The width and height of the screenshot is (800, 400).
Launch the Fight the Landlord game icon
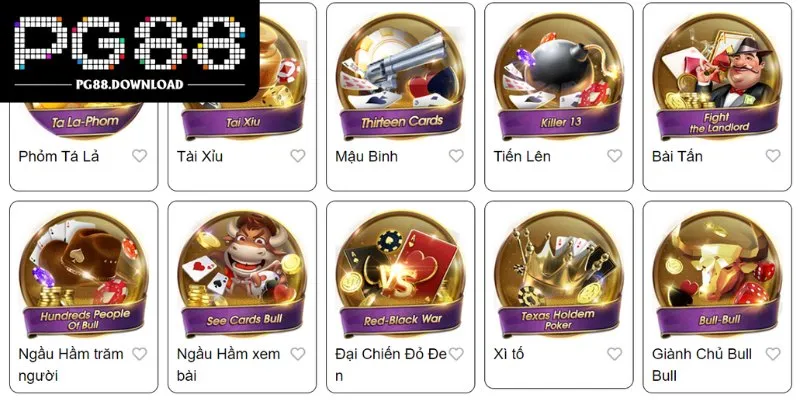tap(717, 75)
